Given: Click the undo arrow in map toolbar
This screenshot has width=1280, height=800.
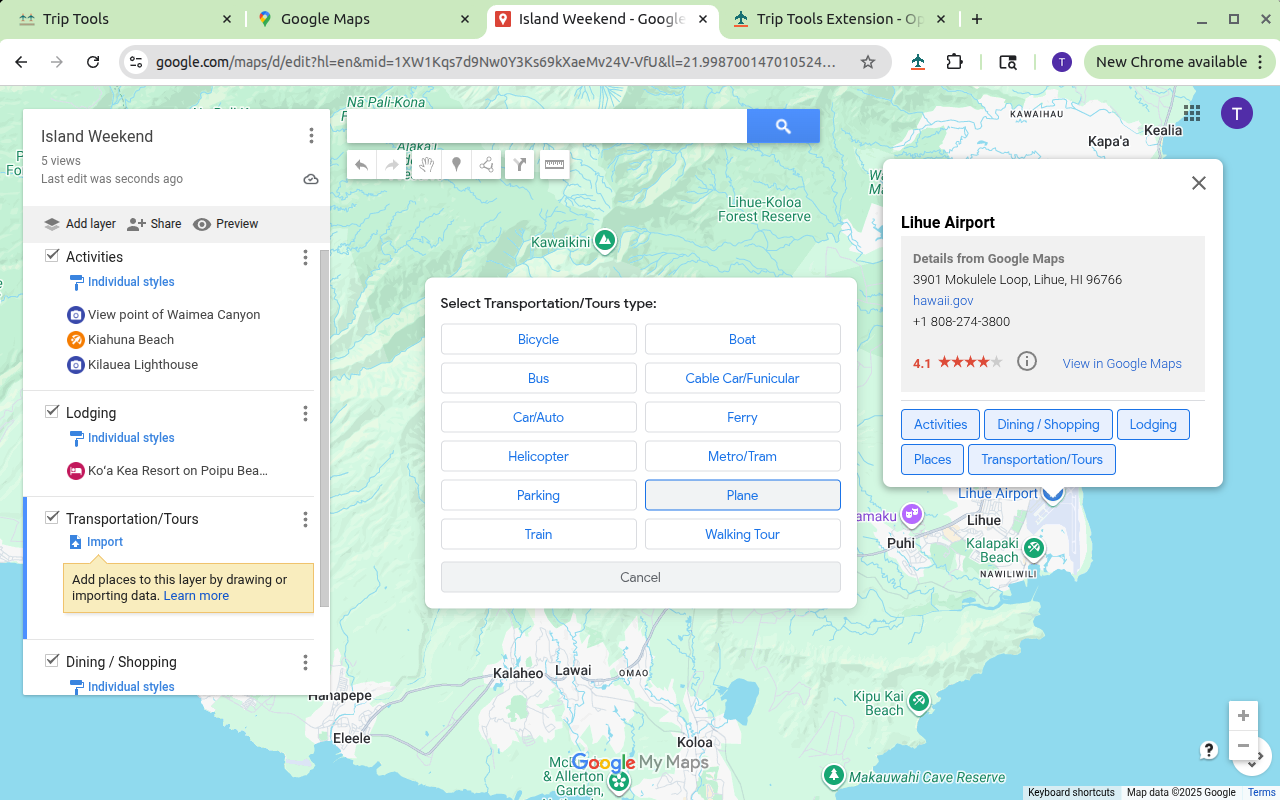Looking at the screenshot, I should (x=362, y=165).
